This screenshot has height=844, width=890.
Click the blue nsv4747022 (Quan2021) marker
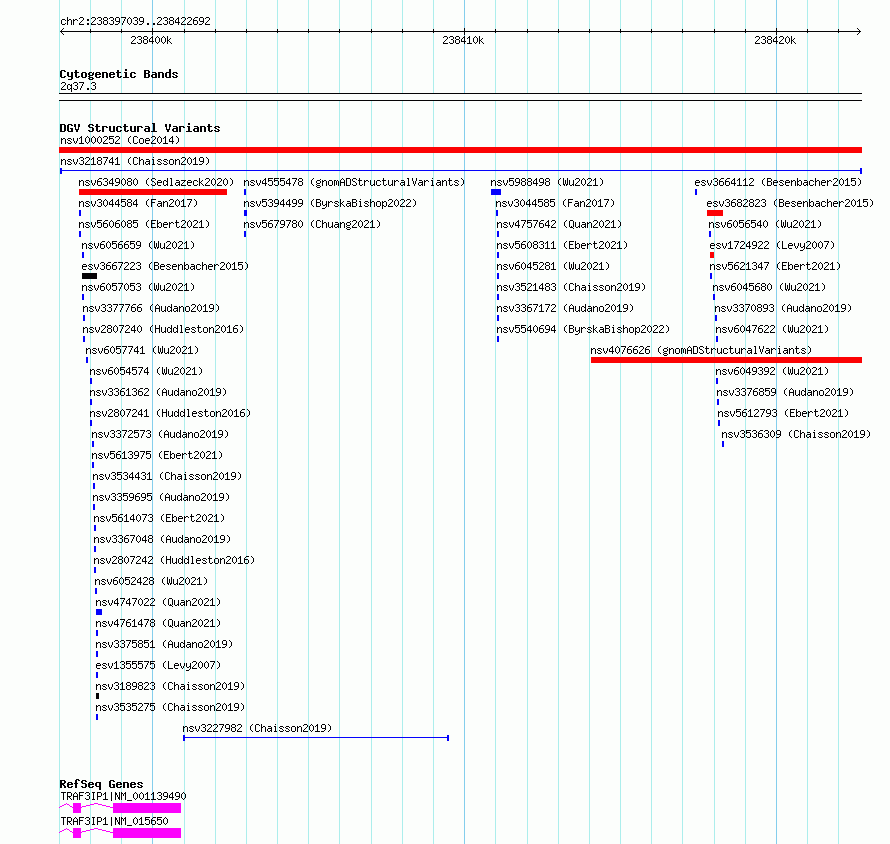pyautogui.click(x=99, y=612)
